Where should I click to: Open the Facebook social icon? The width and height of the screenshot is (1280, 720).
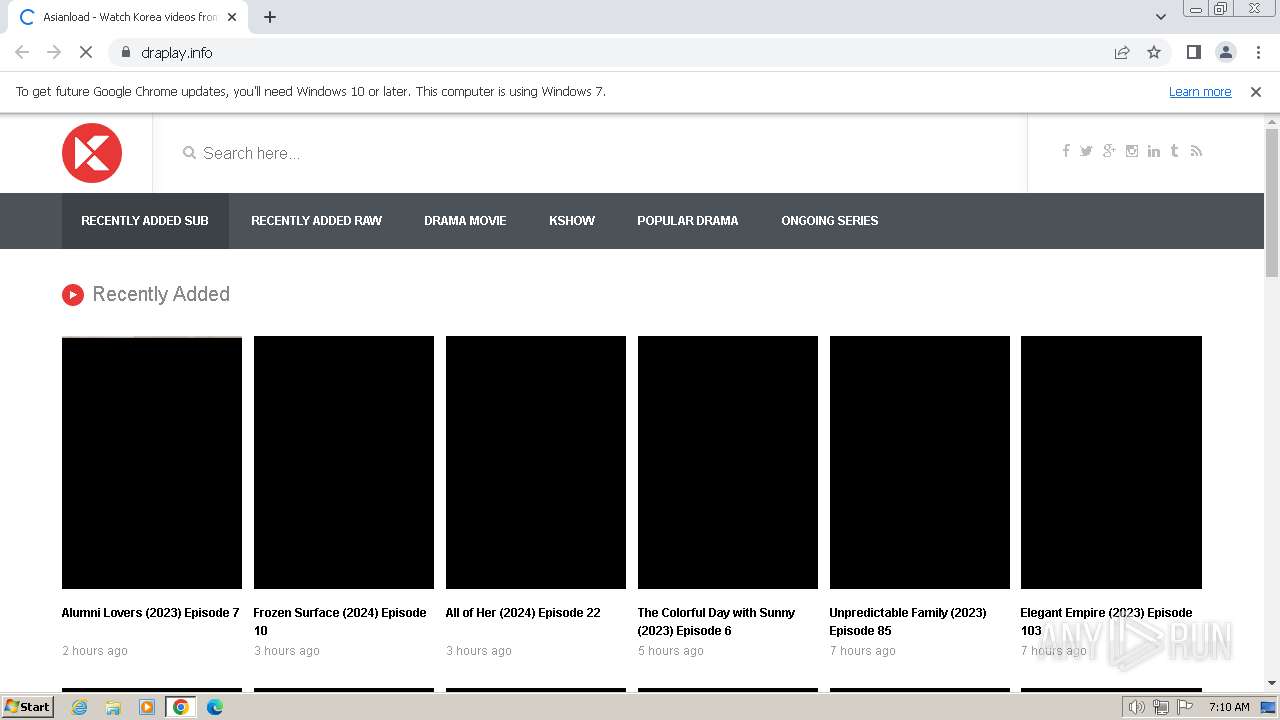[x=1066, y=151]
